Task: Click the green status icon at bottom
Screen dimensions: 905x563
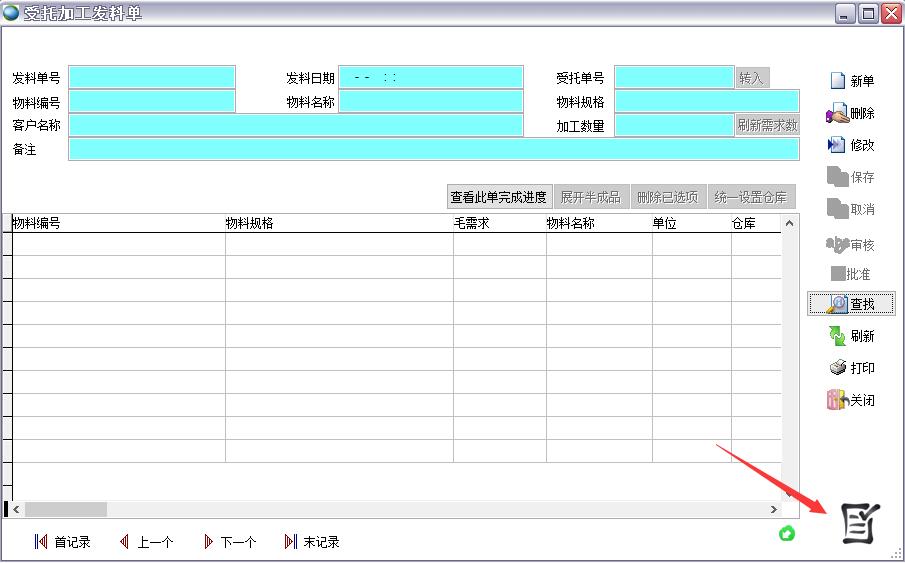Action: (x=787, y=534)
